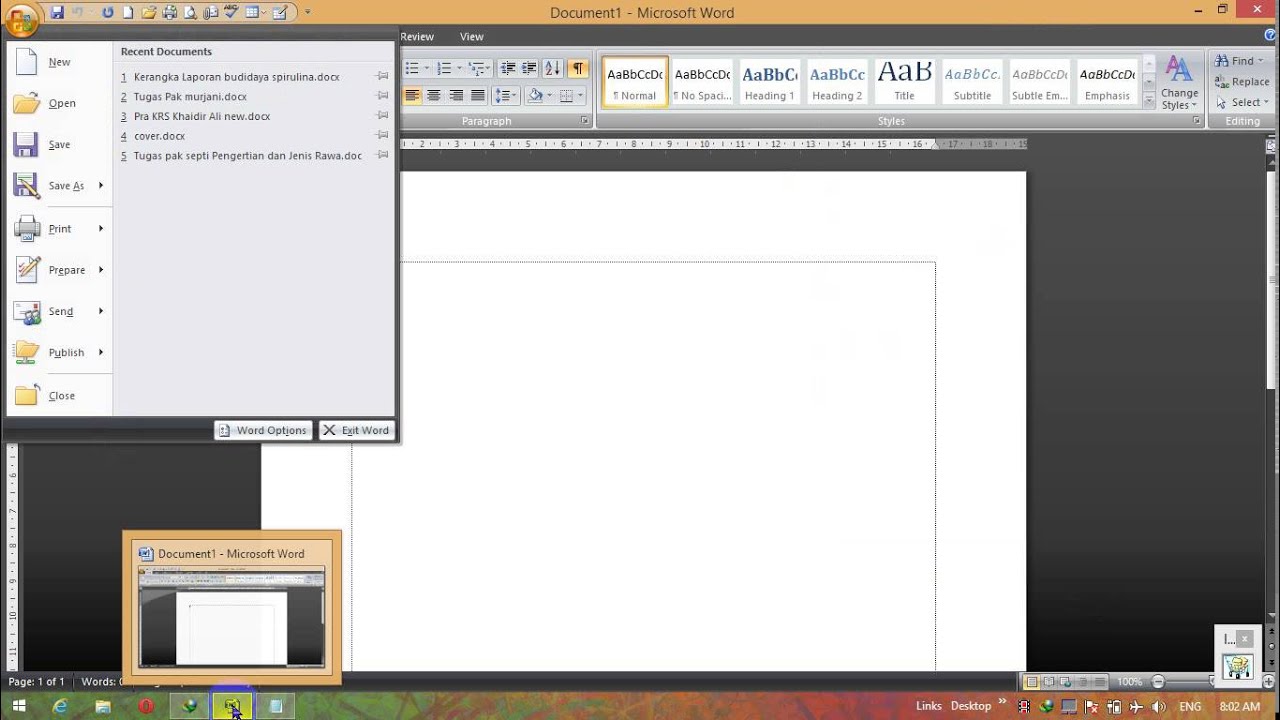Screen dimensions: 1280x720
Task: Apply Heading 1 style
Action: point(769,81)
